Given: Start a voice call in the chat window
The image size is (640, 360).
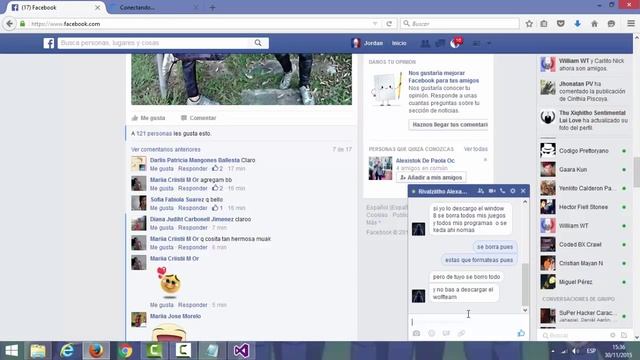Looking at the screenshot, I should click(502, 191).
